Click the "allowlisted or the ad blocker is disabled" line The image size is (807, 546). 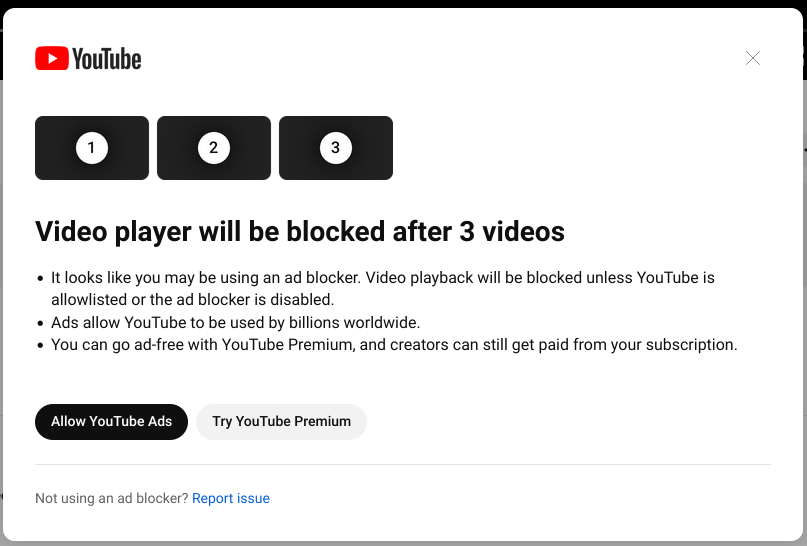tap(194, 300)
